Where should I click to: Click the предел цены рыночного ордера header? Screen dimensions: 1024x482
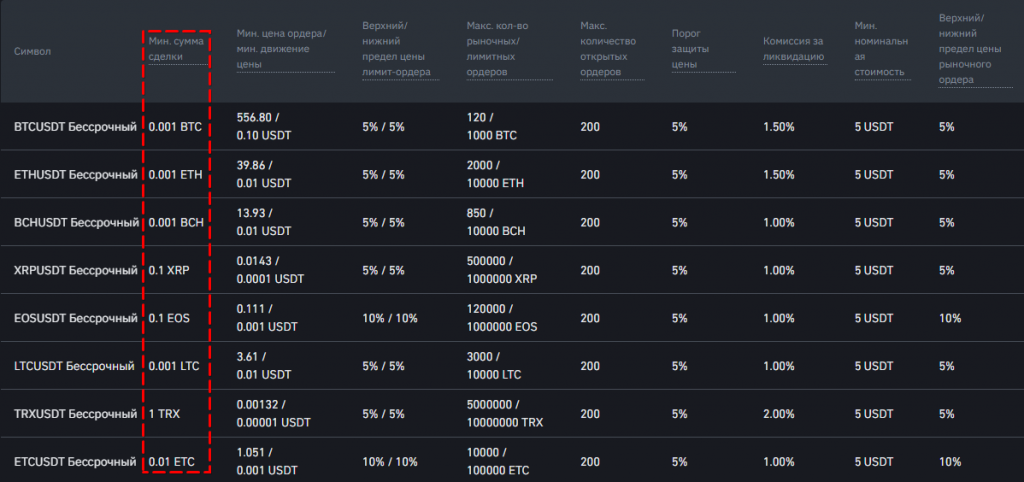(972, 49)
